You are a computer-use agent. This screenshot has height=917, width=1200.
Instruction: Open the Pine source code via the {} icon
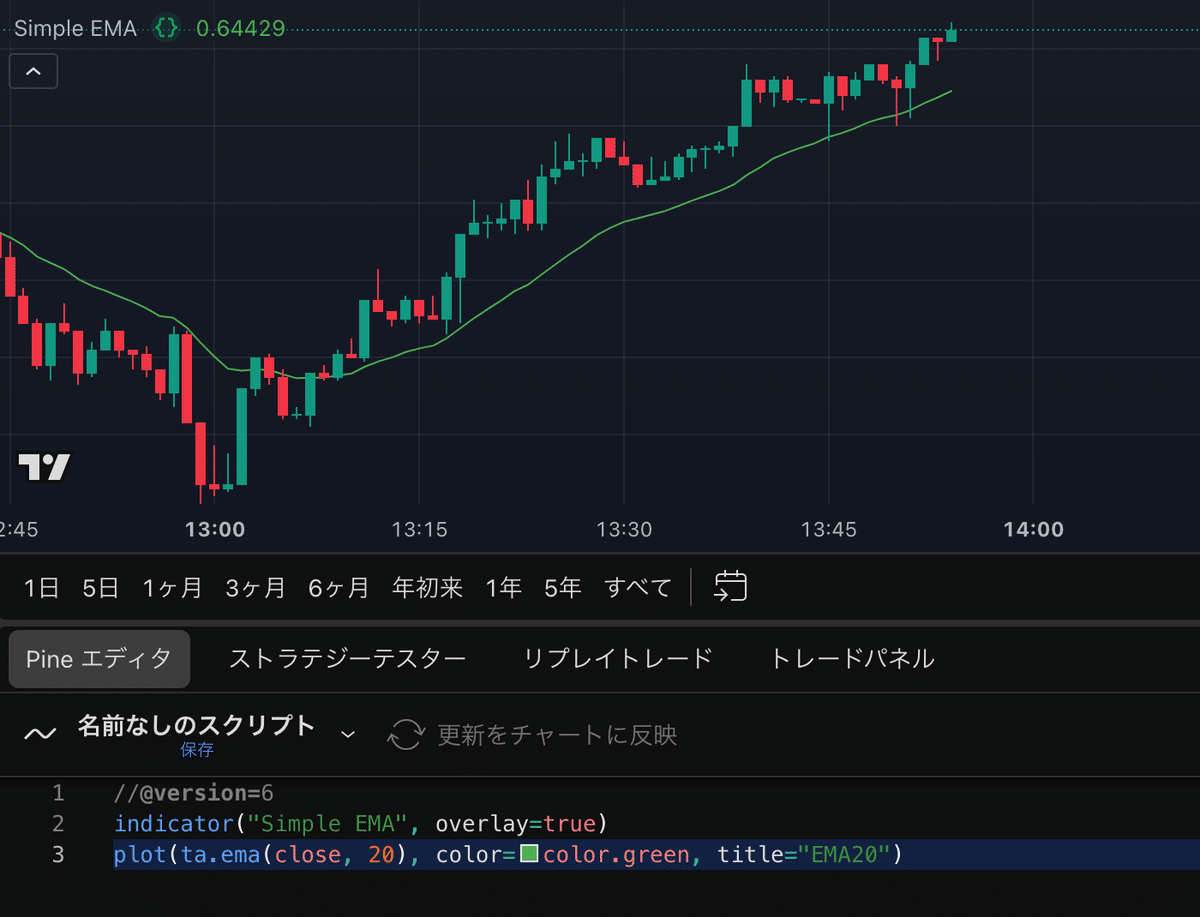pos(166,28)
